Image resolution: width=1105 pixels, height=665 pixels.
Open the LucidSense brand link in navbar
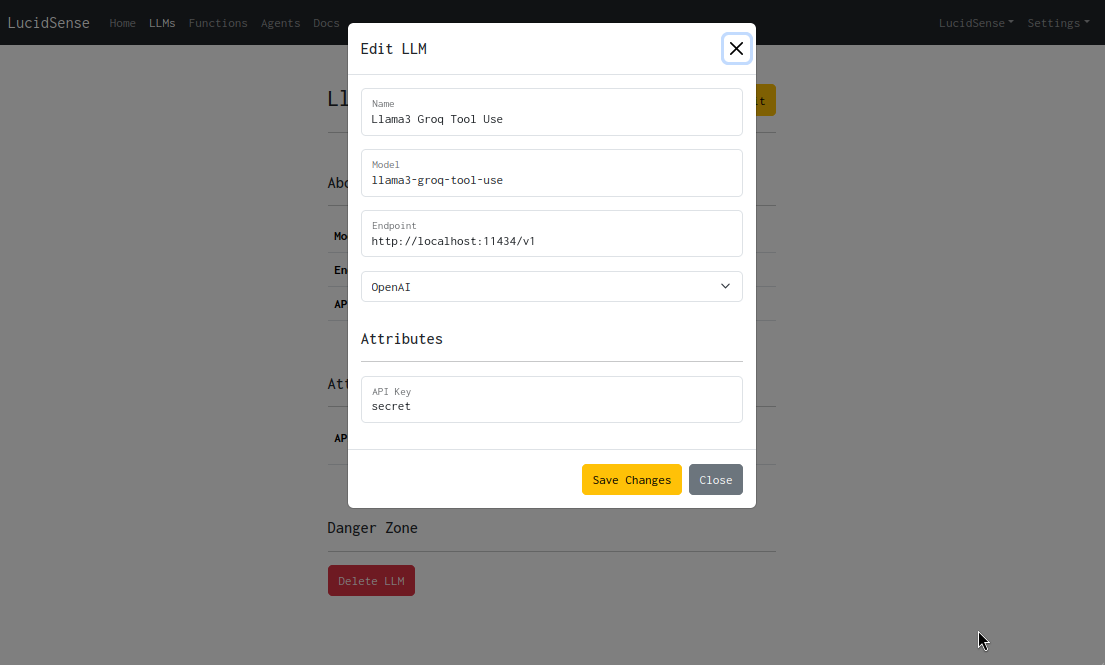tap(48, 22)
